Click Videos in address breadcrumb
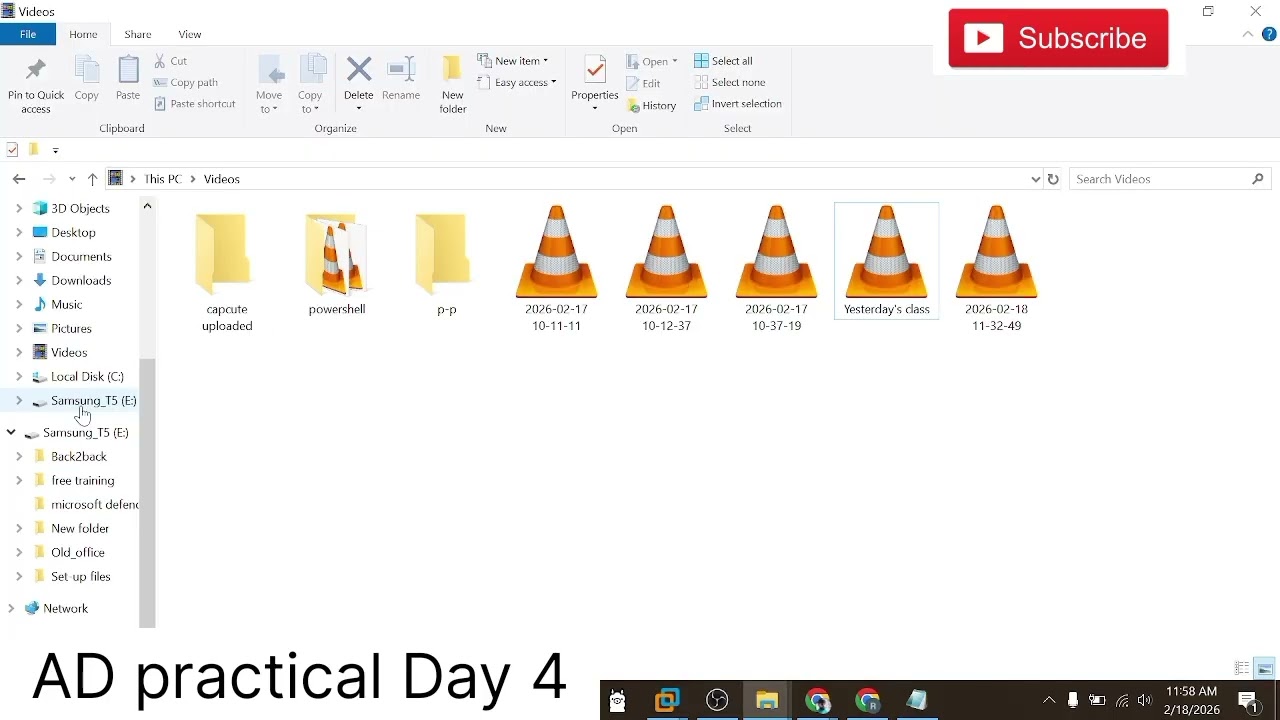The image size is (1280, 720). (222, 179)
